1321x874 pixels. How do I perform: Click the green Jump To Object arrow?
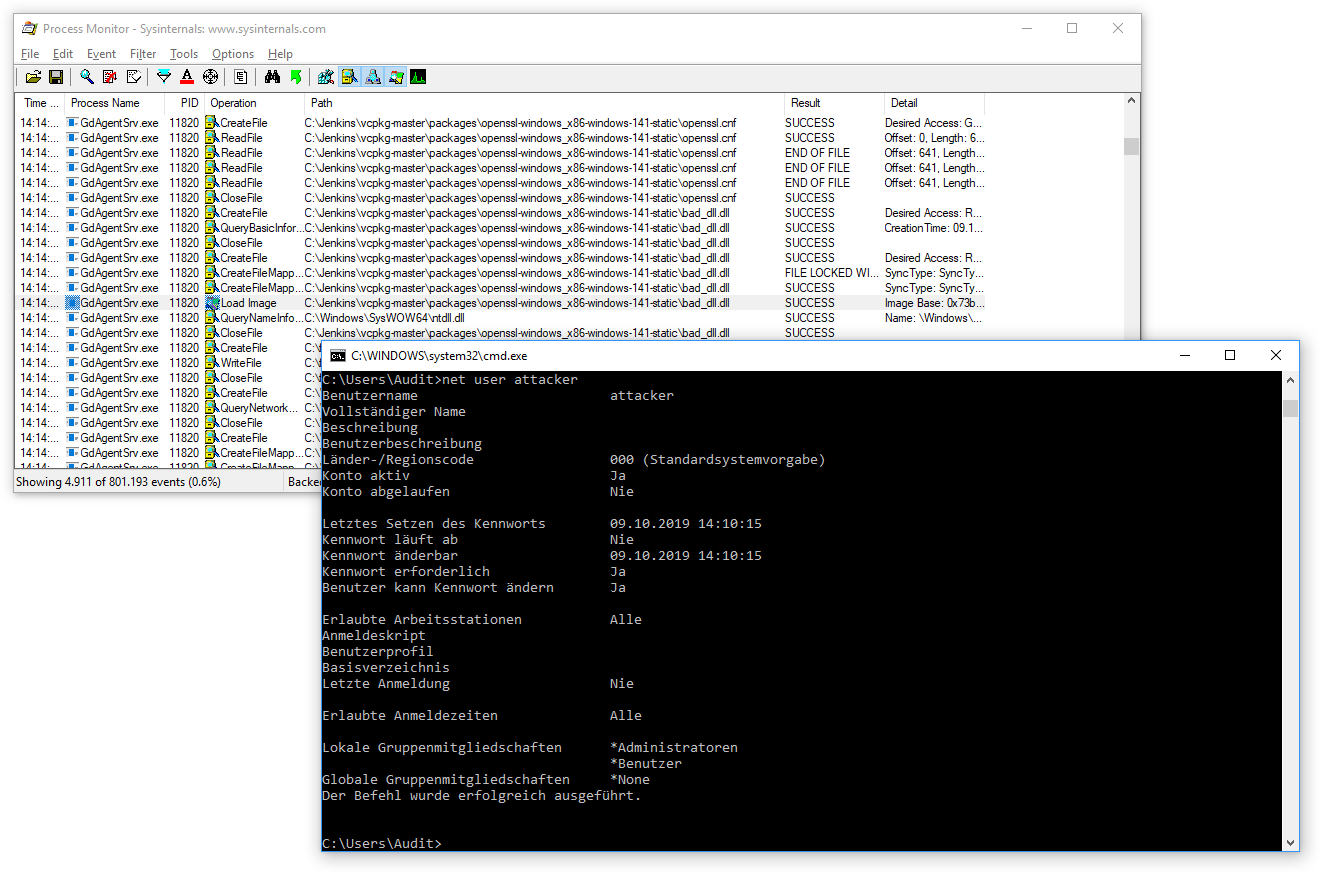[x=295, y=77]
